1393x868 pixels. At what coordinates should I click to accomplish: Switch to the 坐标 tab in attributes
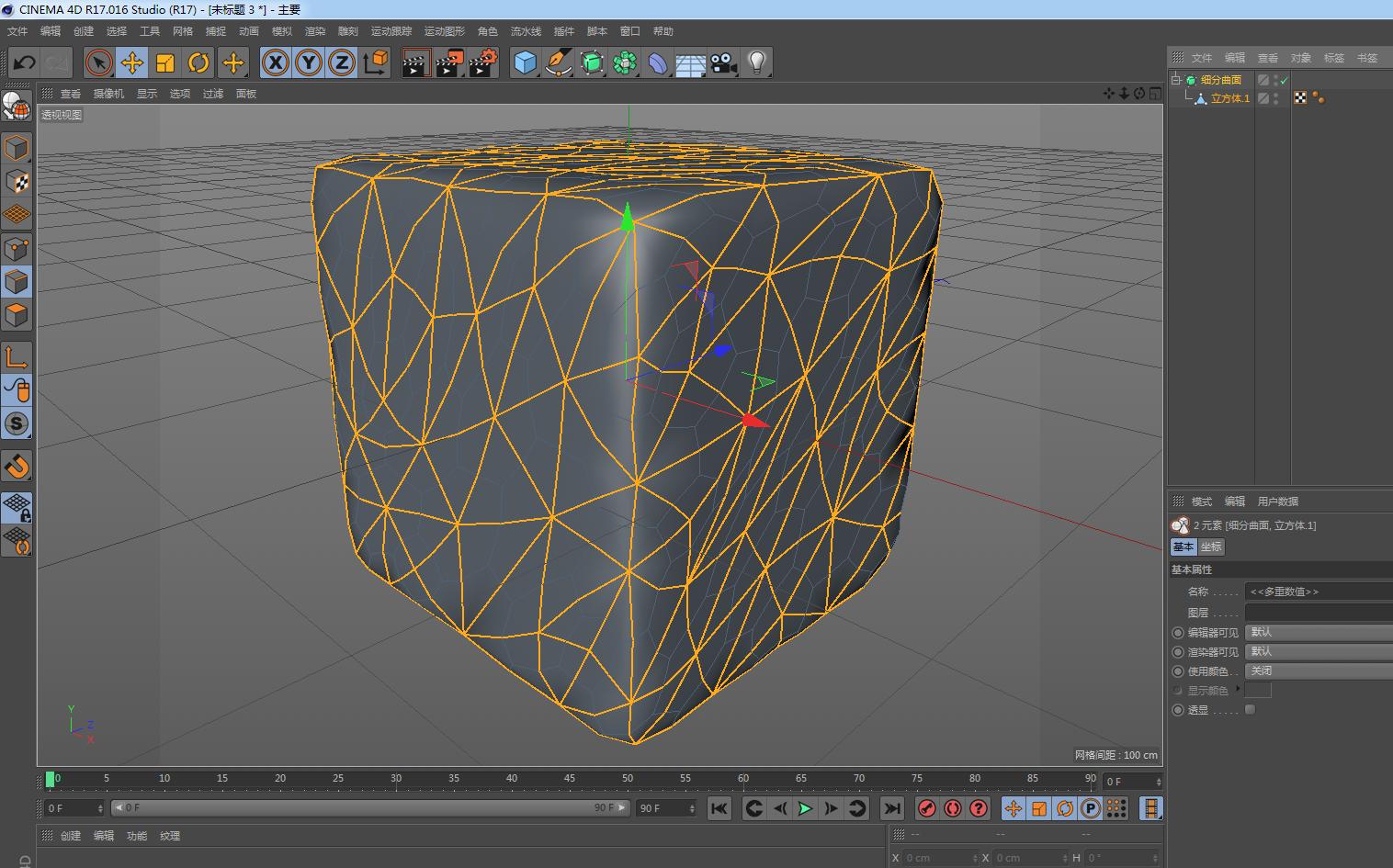coord(1210,547)
